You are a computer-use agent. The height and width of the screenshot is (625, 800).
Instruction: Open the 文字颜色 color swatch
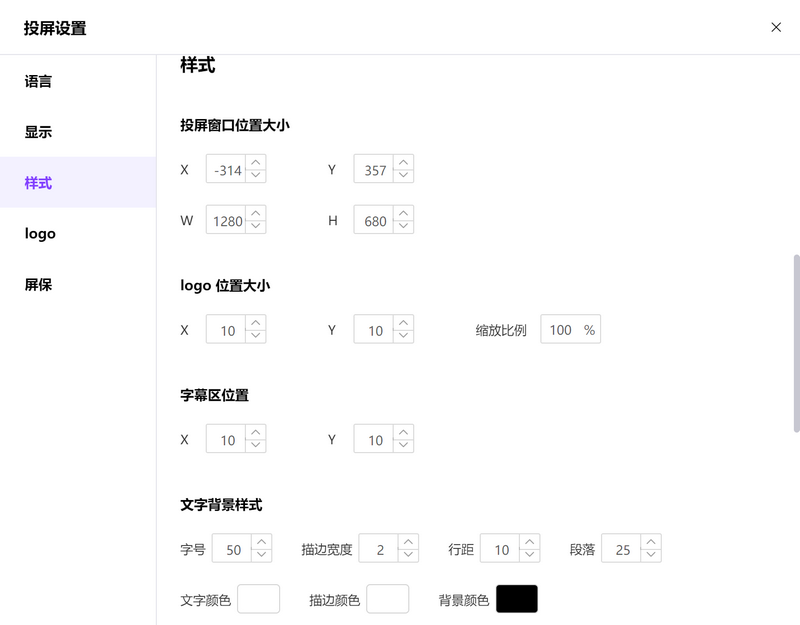pyautogui.click(x=258, y=599)
